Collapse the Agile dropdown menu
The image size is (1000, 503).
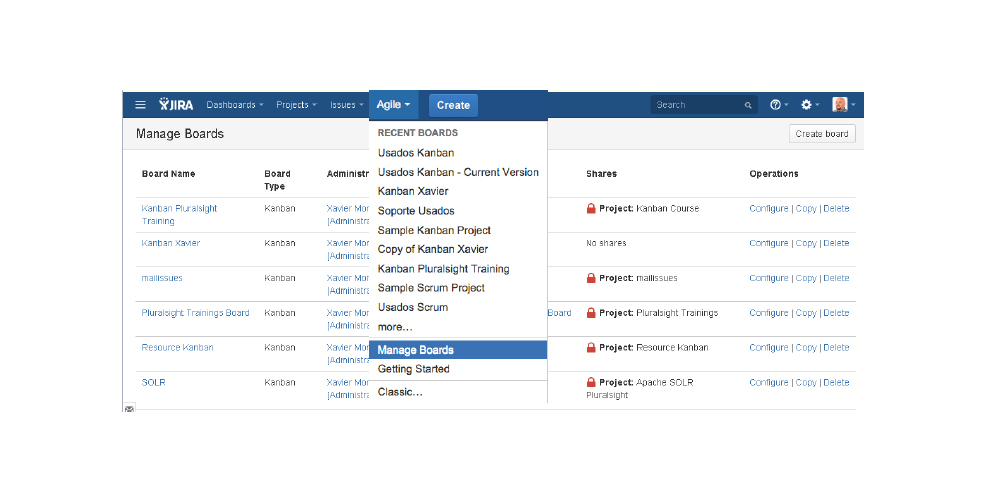pos(393,105)
